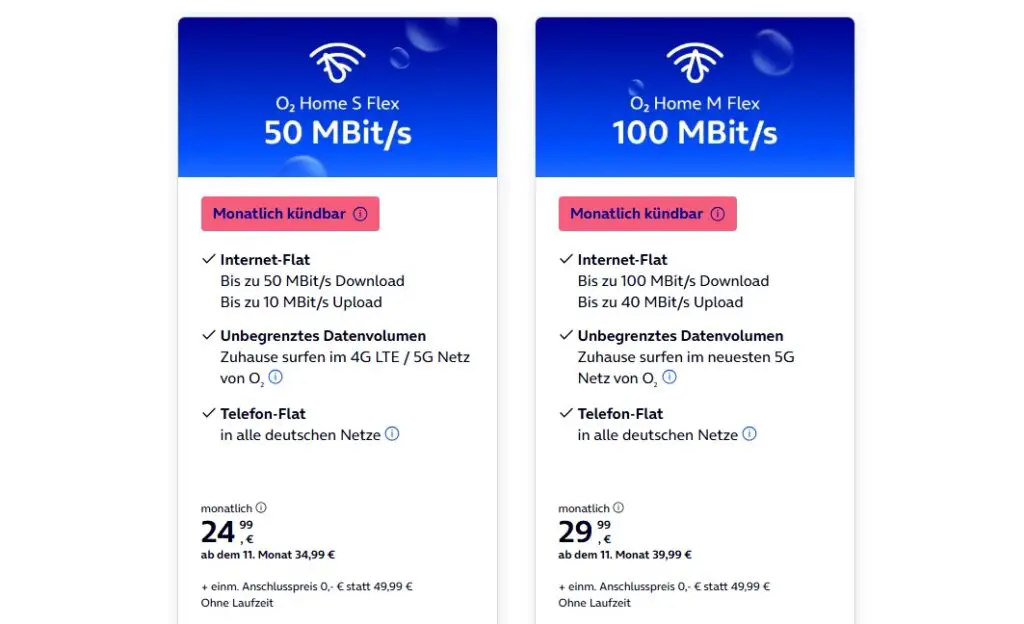Click checkmark beside Unbegrenztes Datenvolumen in M Flex
Screen dimensions: 1024x624
coord(565,336)
